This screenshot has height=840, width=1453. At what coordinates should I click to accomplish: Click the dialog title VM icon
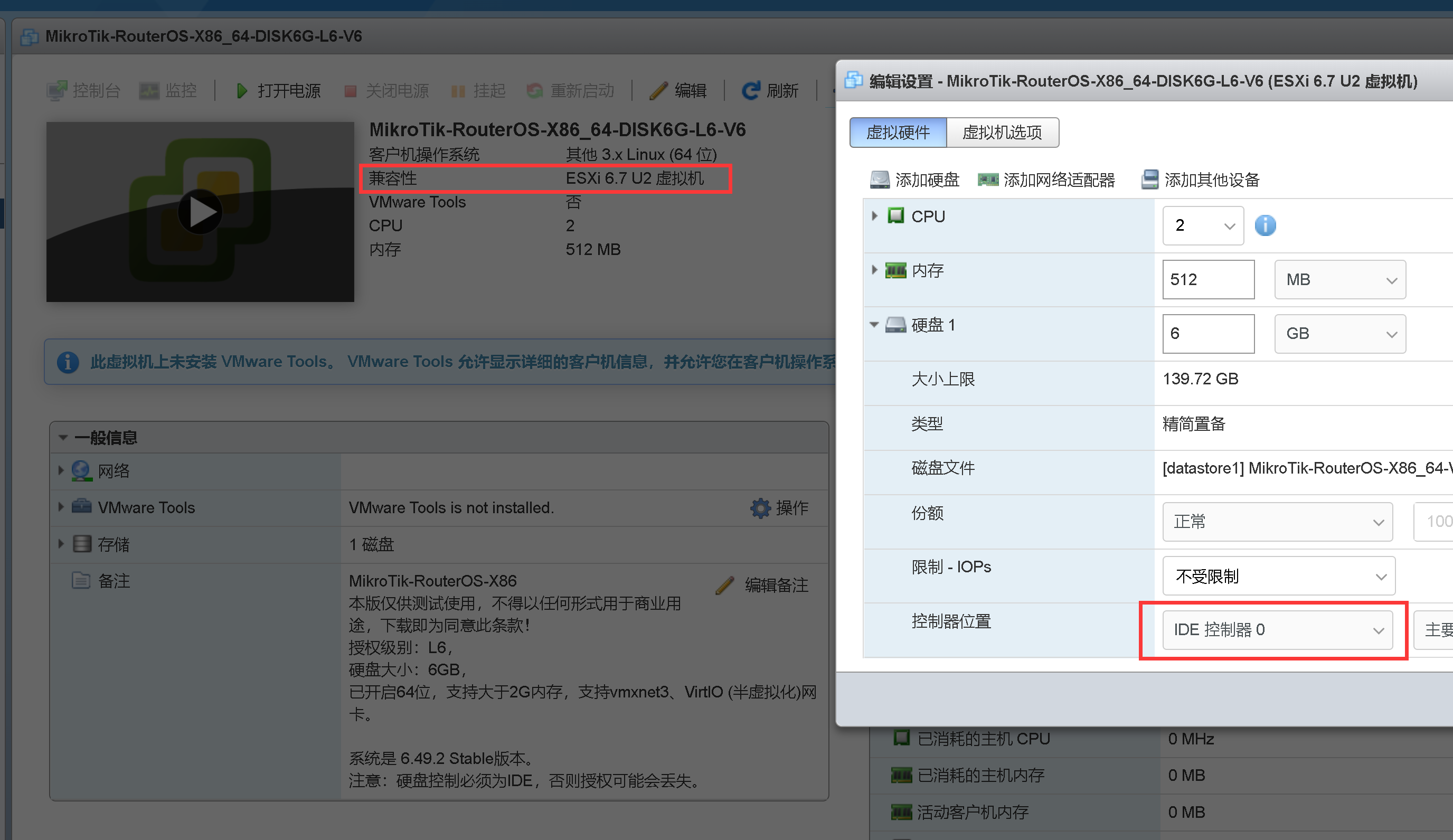[854, 80]
